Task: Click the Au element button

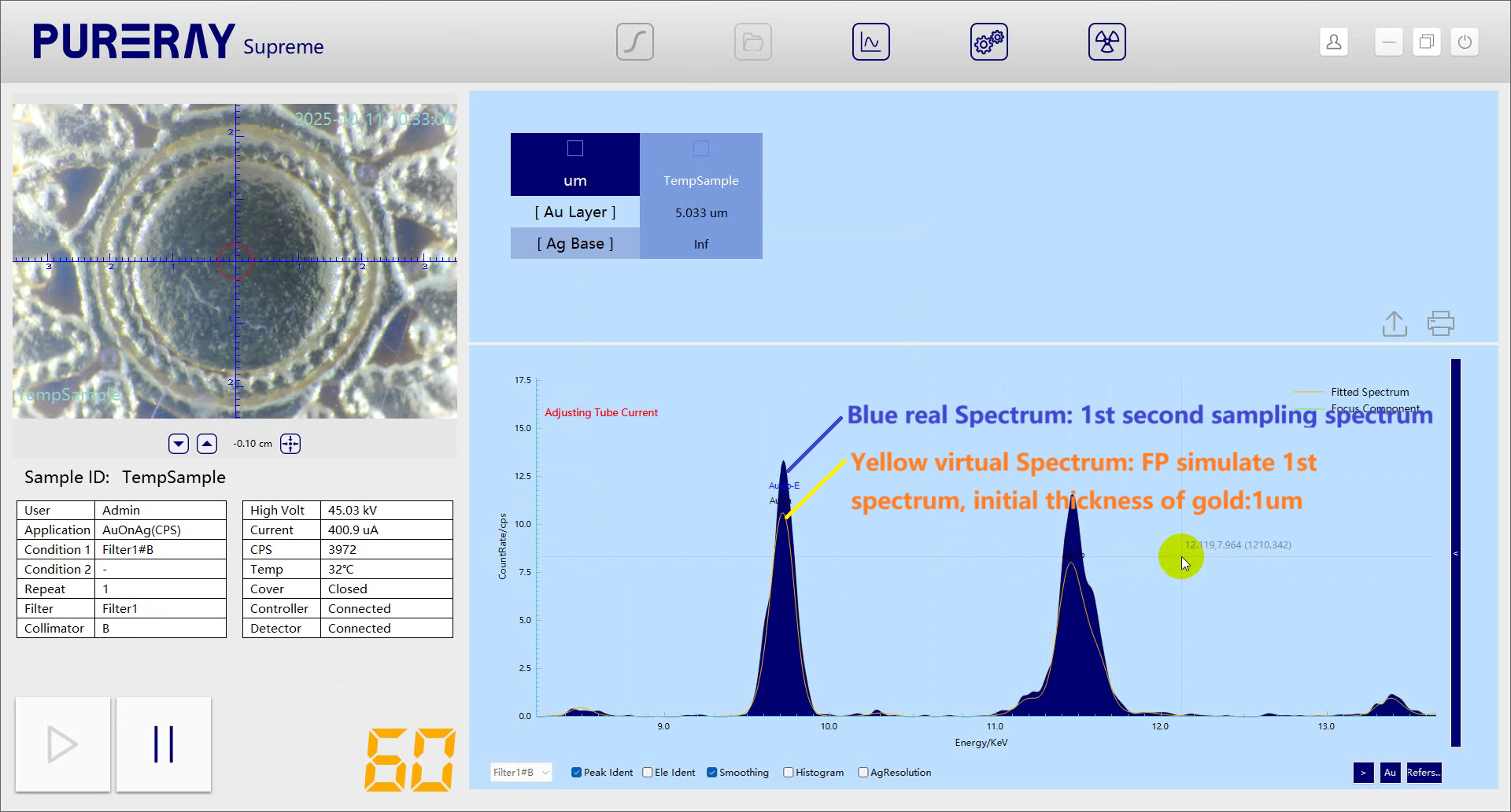Action: coord(1390,773)
